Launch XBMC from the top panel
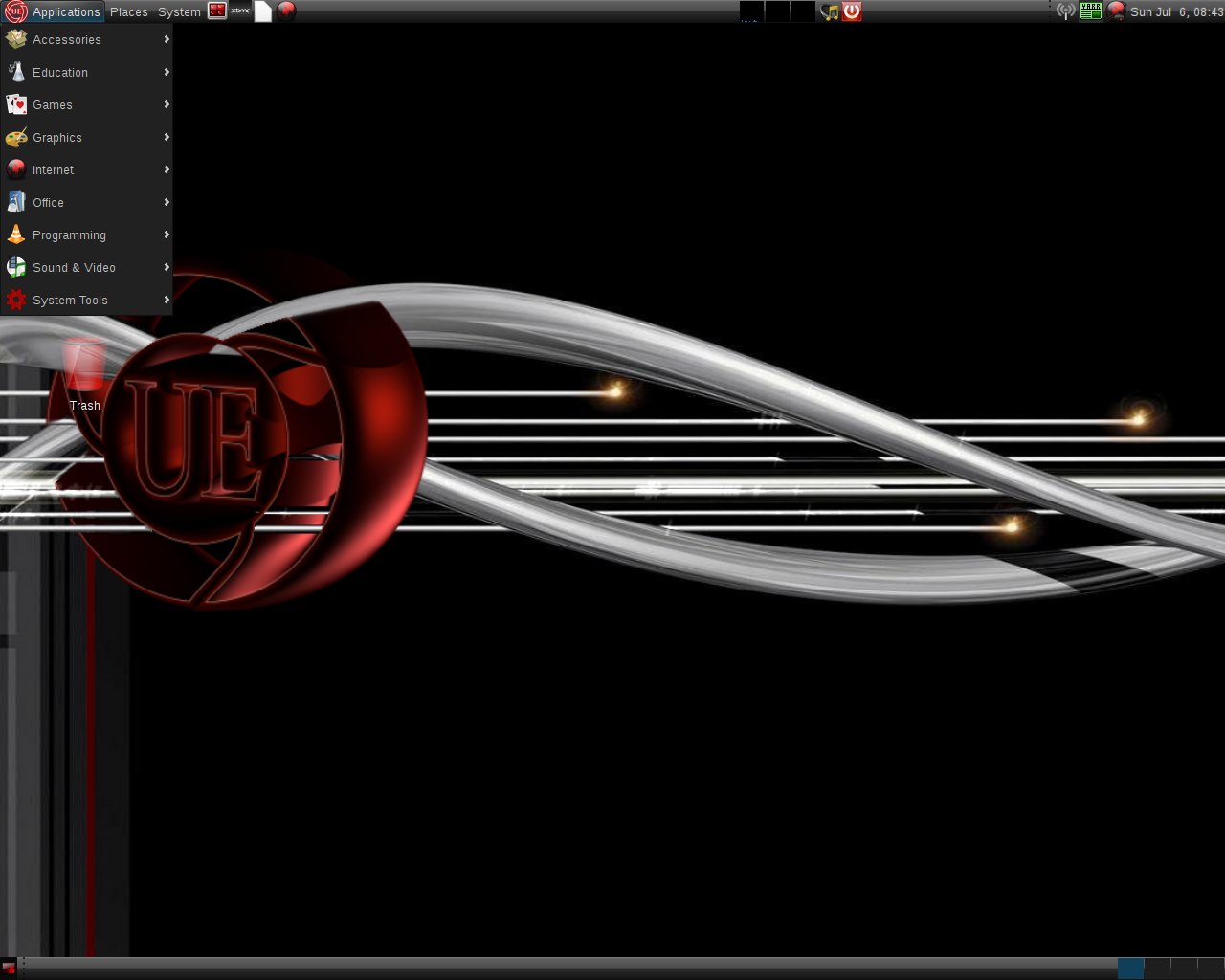 [240, 11]
